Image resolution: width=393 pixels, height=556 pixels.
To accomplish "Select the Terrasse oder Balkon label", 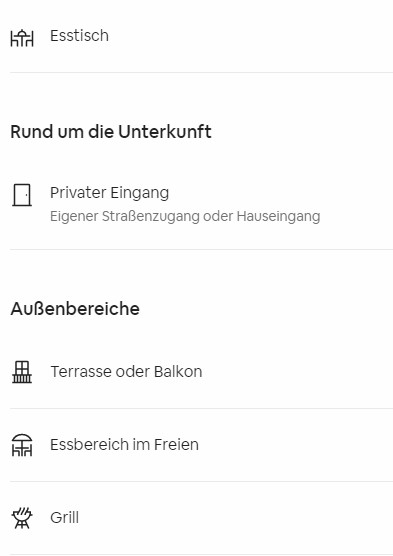I will coord(126,372).
